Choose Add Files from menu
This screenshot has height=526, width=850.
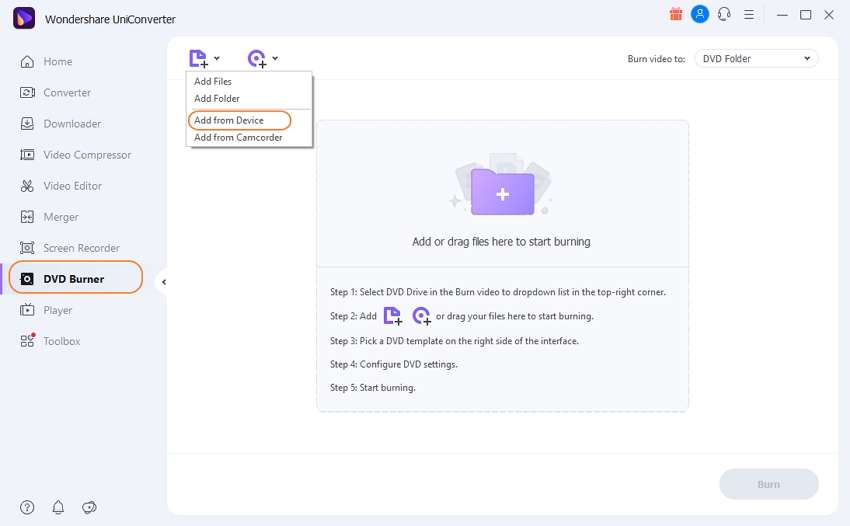click(x=213, y=81)
